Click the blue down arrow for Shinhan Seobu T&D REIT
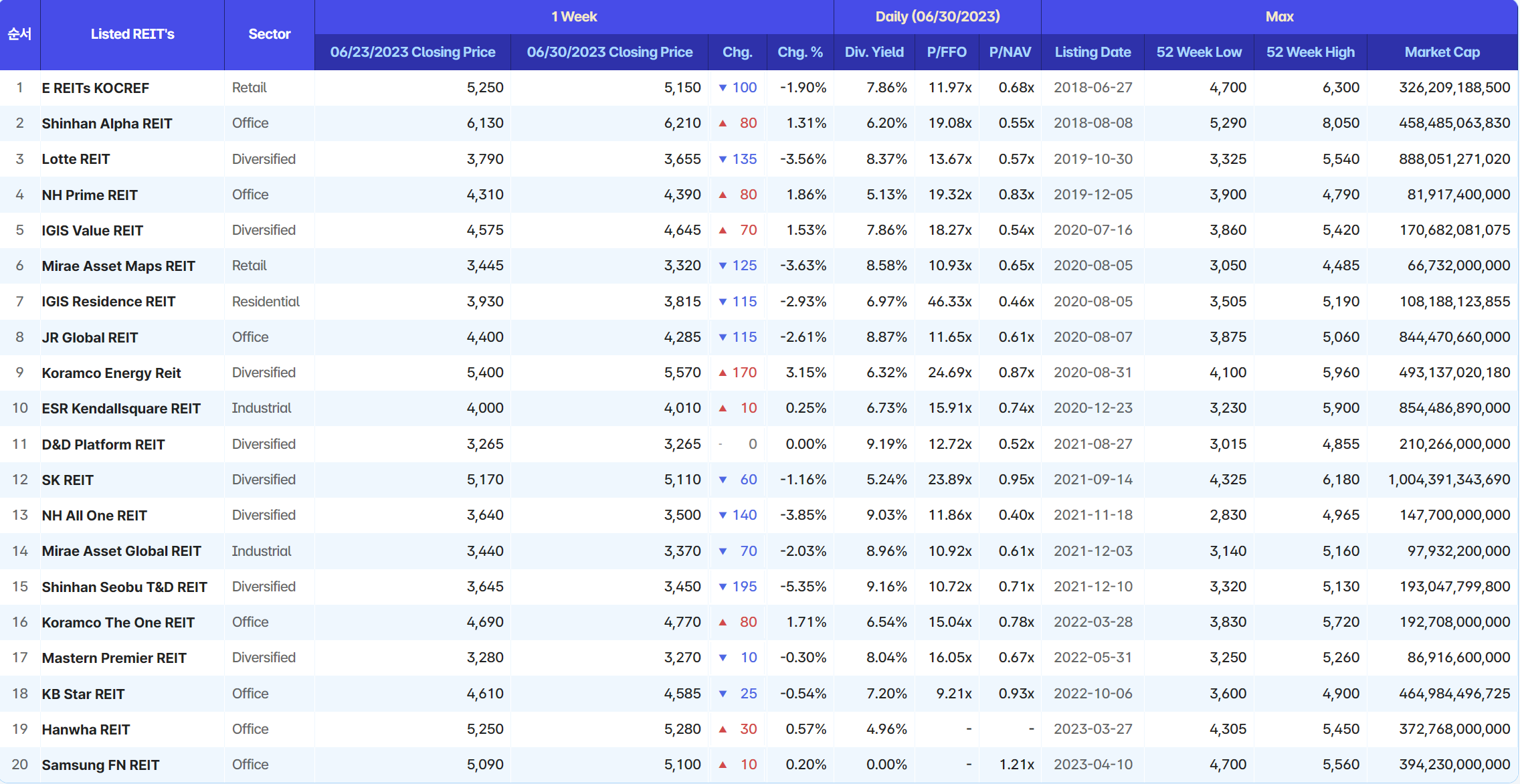Viewport: 1520px width, 784px height. (x=723, y=587)
